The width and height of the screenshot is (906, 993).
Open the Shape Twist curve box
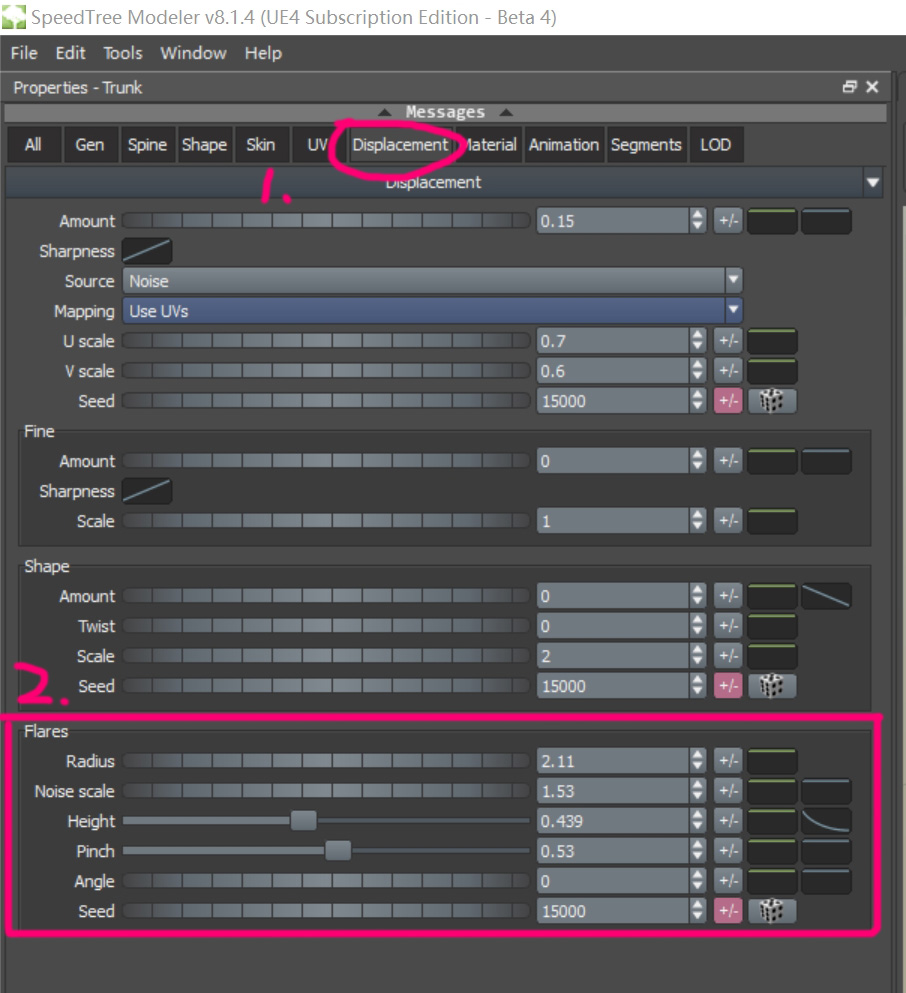(772, 626)
